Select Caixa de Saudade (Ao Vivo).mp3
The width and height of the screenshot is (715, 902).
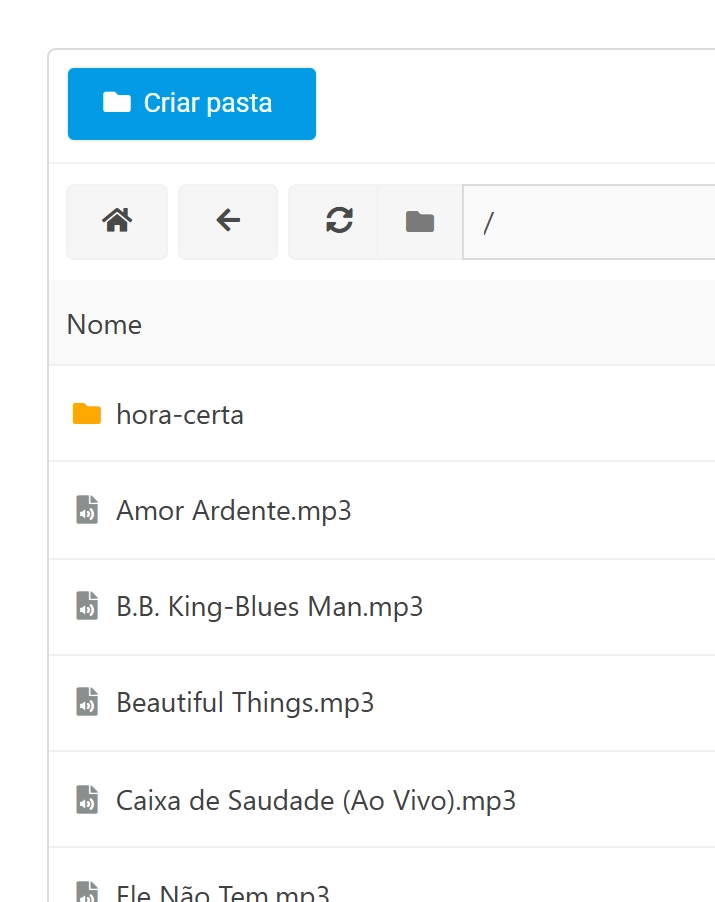[315, 799]
